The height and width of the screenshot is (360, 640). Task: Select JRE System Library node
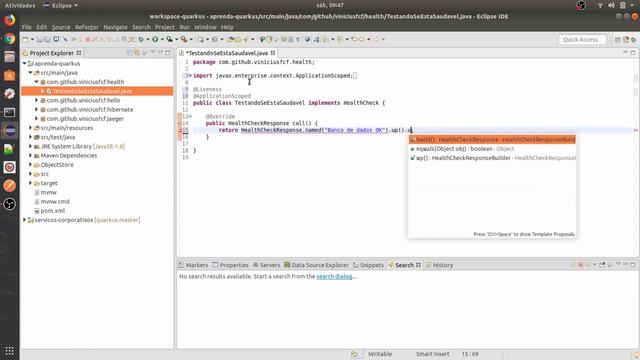[x=79, y=146]
